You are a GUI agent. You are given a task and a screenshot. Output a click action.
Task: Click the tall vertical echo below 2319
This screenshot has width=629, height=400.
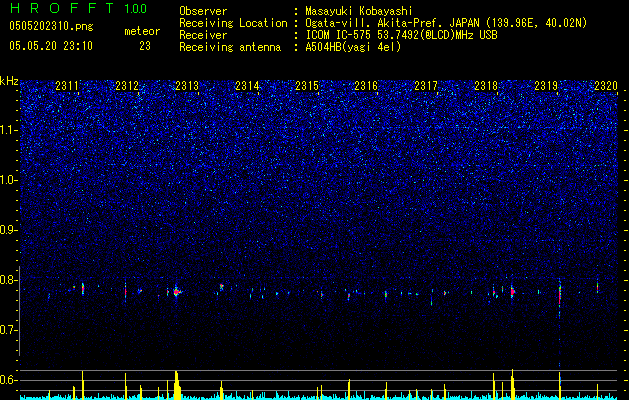(x=560, y=297)
